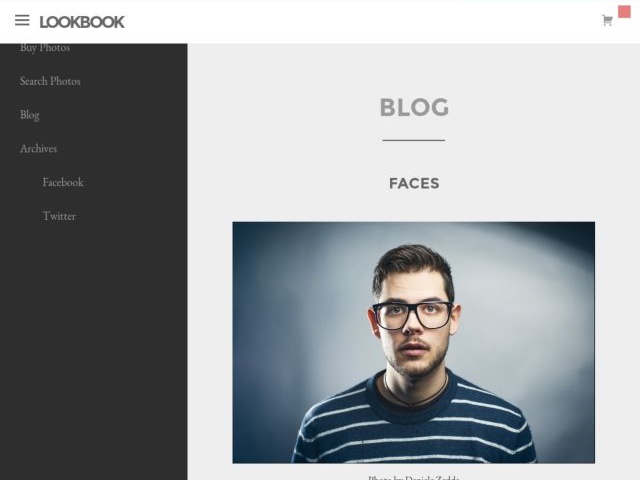
Task: Open the Twitter sidebar link
Action: click(x=59, y=216)
